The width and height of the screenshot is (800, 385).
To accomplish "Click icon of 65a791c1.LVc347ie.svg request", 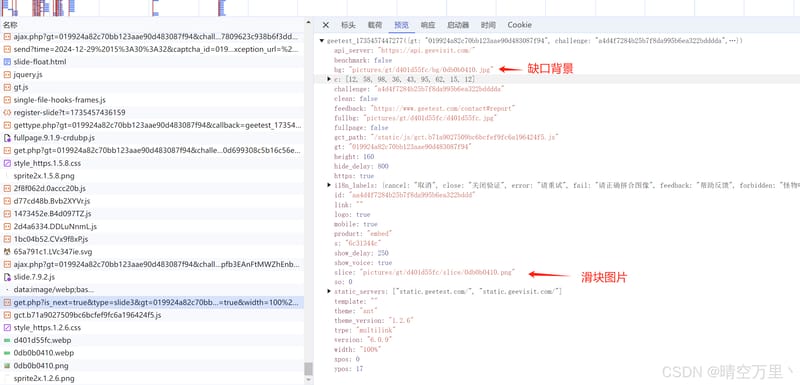I will pos(7,252).
